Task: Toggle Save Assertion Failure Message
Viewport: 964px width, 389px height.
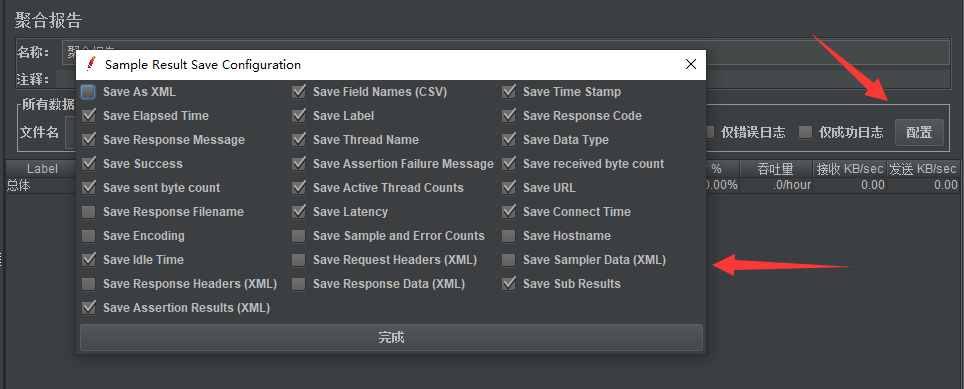Action: tap(299, 164)
